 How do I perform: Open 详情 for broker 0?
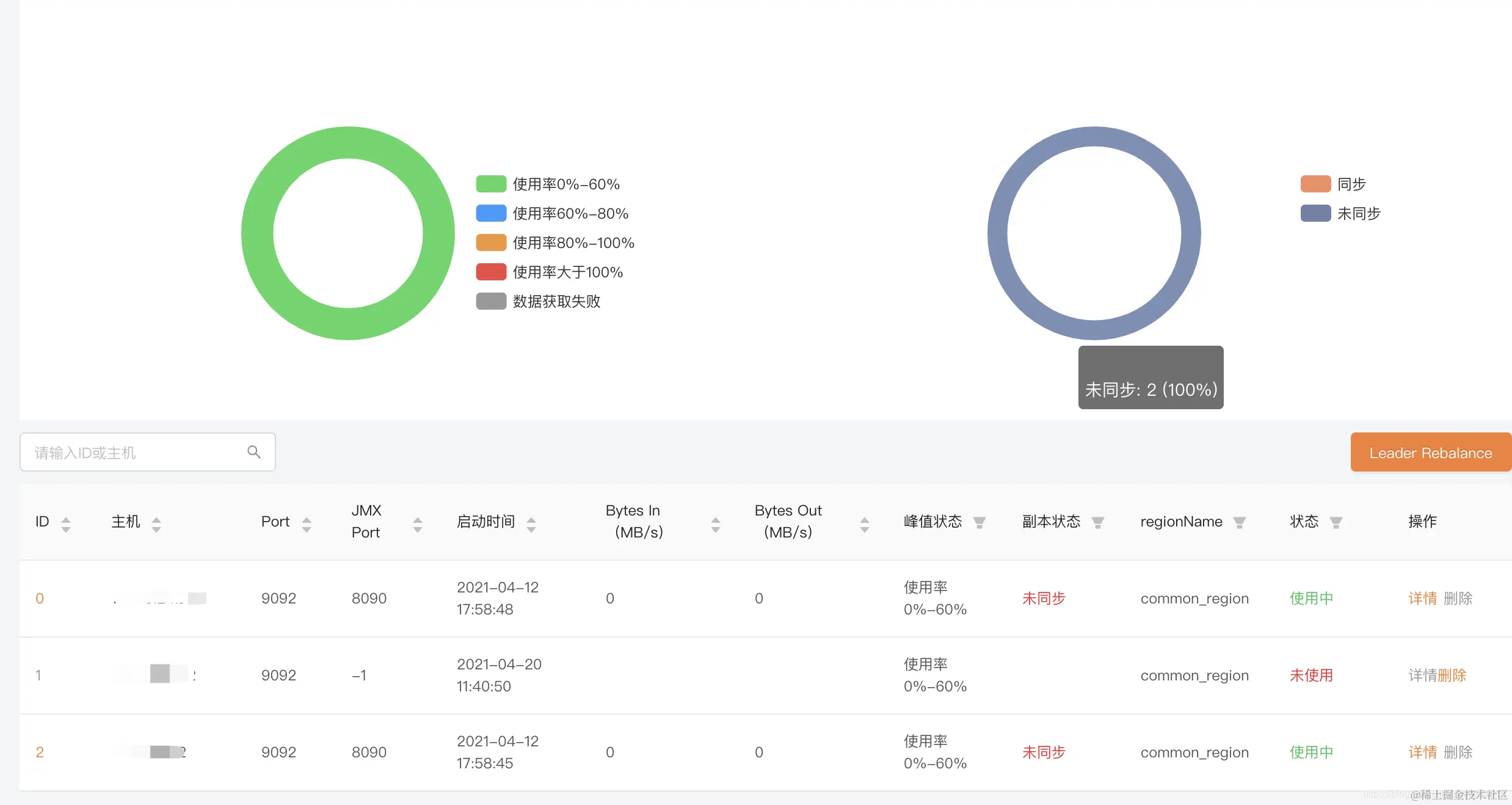tap(1422, 598)
